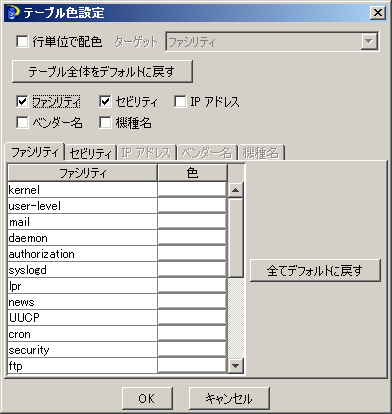Click the 色 column header
This screenshot has height=414, width=392.
pos(192,173)
